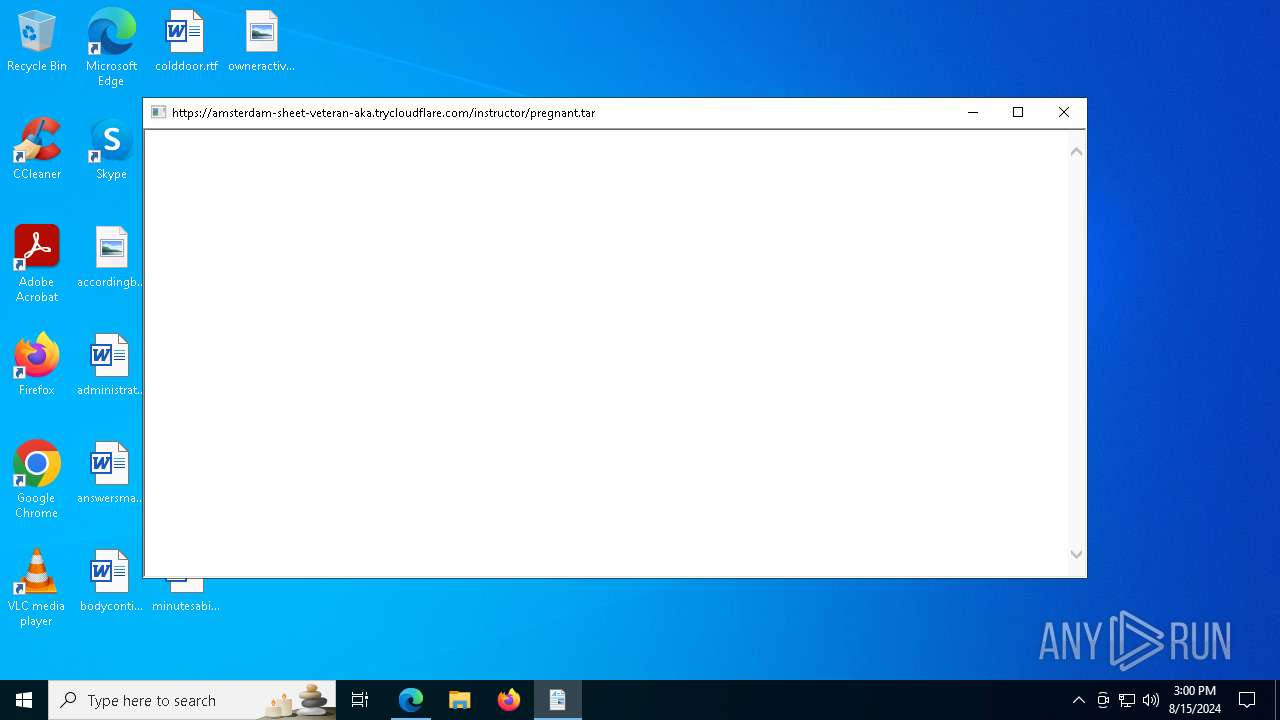Image resolution: width=1280 pixels, height=720 pixels.
Task: Click the trycloudflare URL title text
Action: tap(384, 113)
